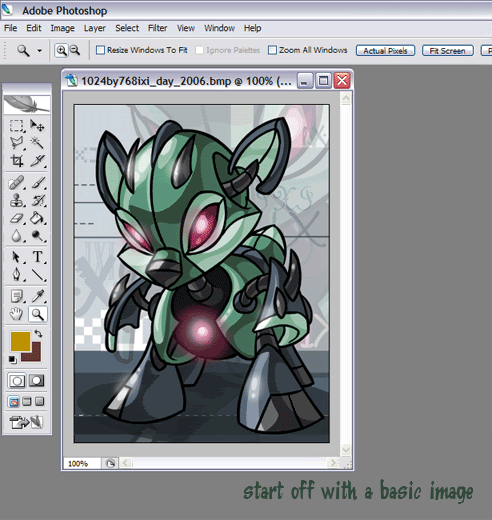This screenshot has width=492, height=520.
Task: Select the Paint Bucket tool
Action: coord(37,218)
